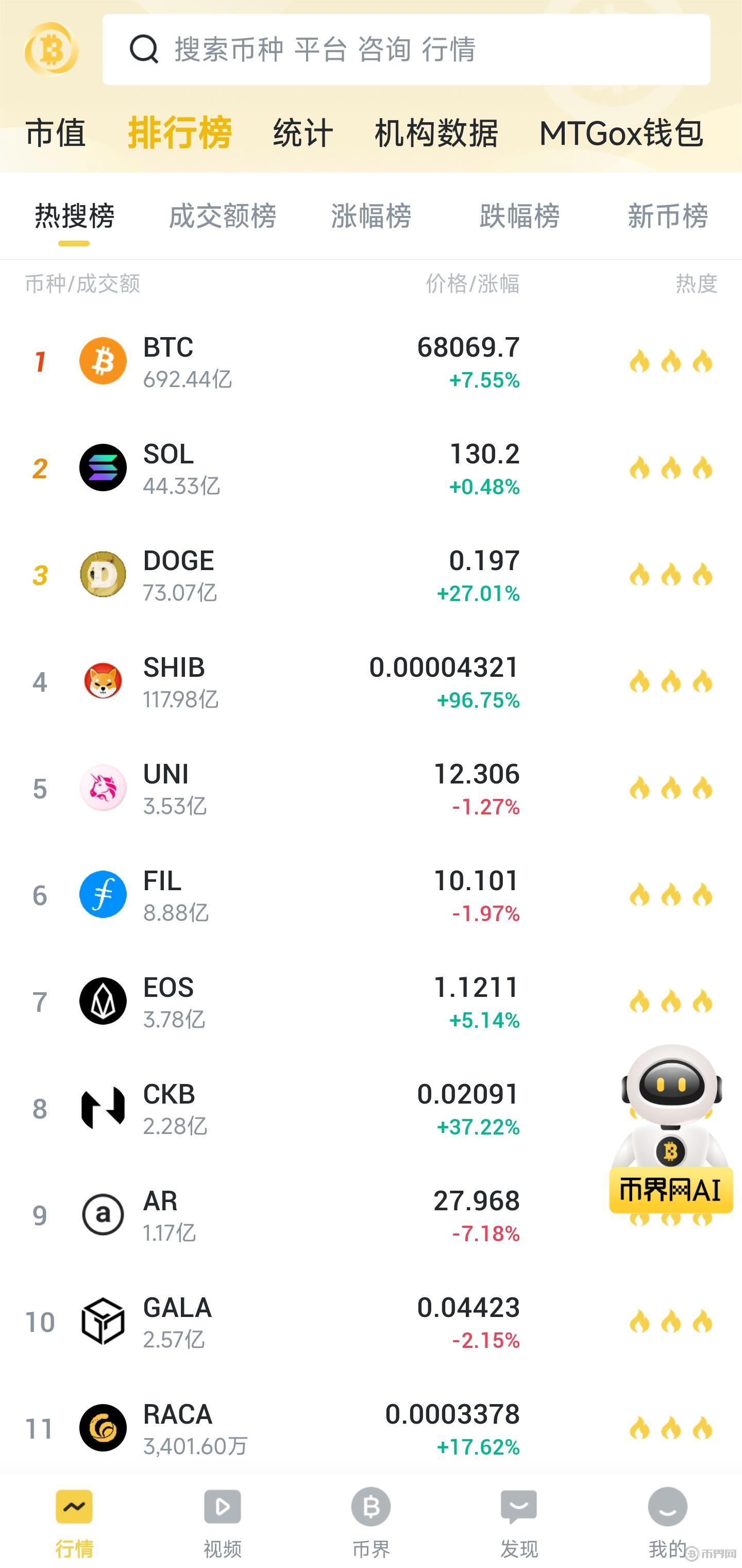Click the search field for coins
742x1568 pixels.
pyautogui.click(x=426, y=49)
